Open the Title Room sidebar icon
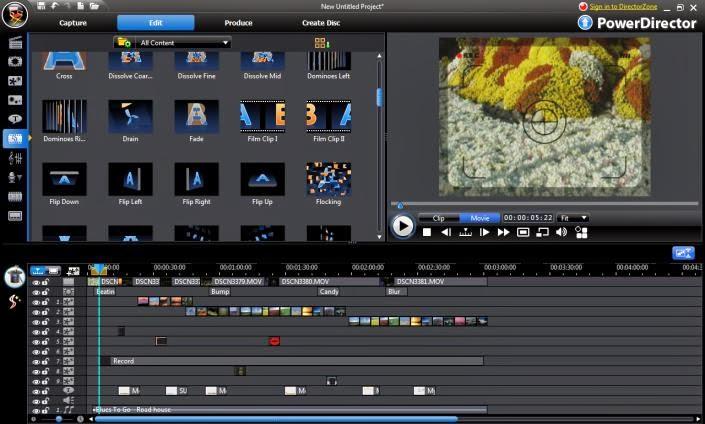Screen dimensions: 705x424 15,119
